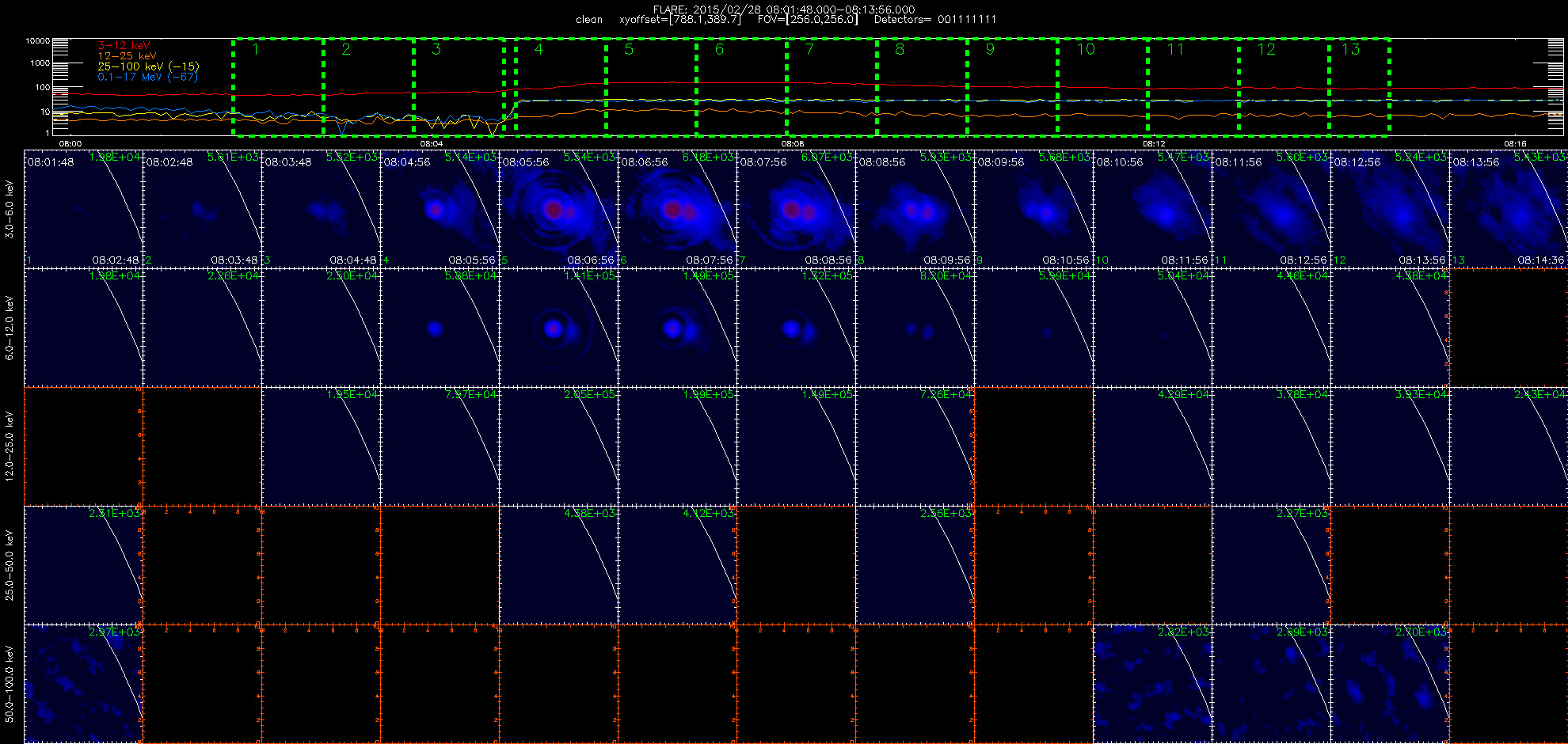
Task: Click the '08:00' time axis label
Action: pyautogui.click(x=70, y=143)
